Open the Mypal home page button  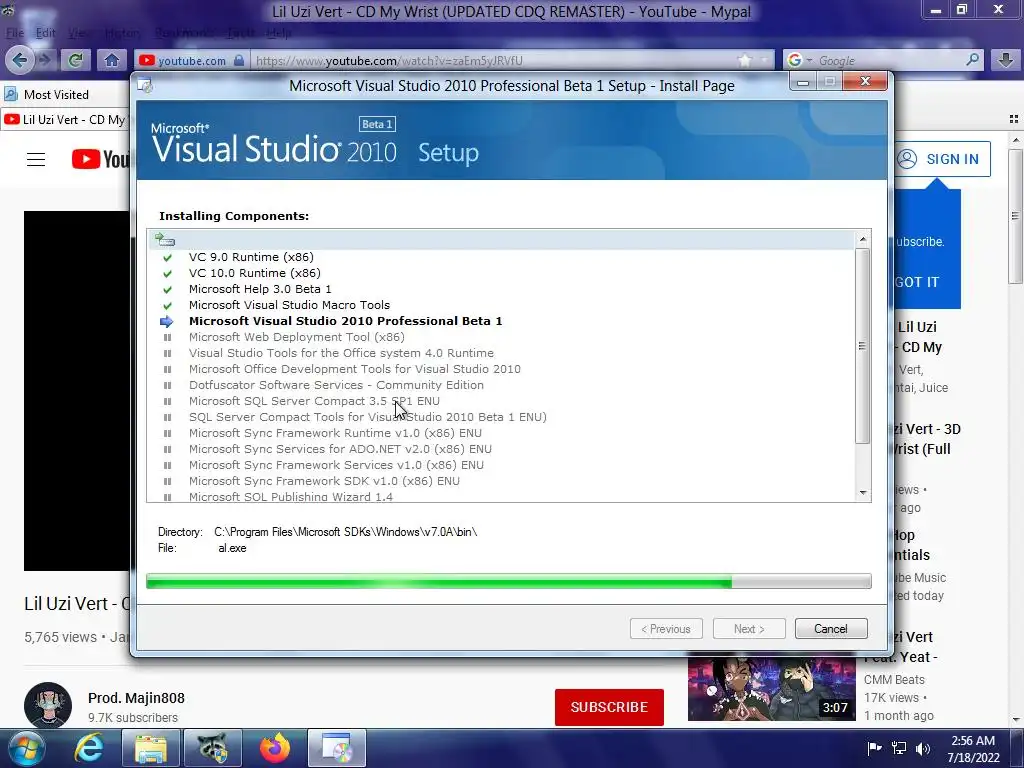click(112, 61)
